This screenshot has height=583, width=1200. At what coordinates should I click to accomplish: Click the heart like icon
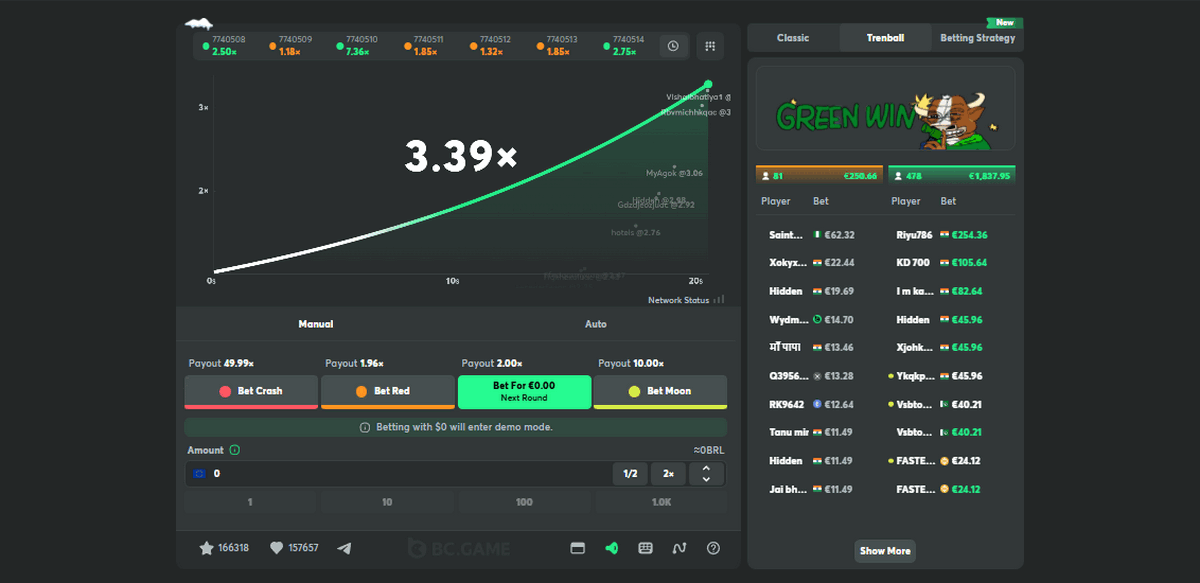click(277, 548)
